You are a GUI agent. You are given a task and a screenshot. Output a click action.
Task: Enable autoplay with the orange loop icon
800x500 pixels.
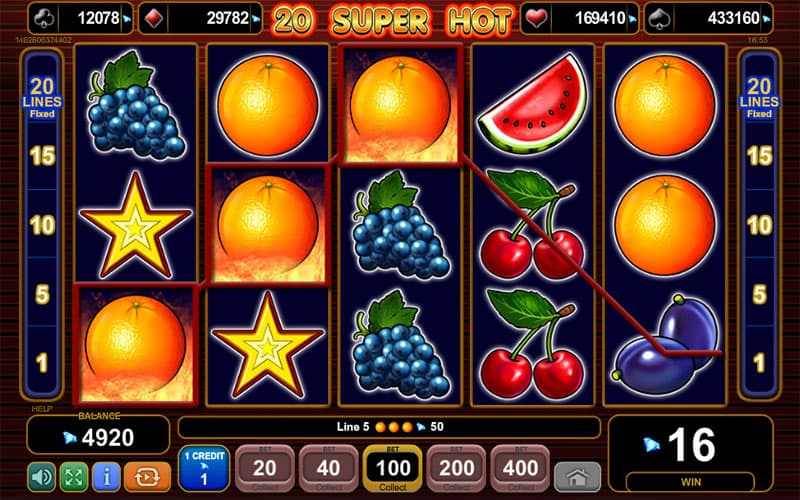coord(147,477)
